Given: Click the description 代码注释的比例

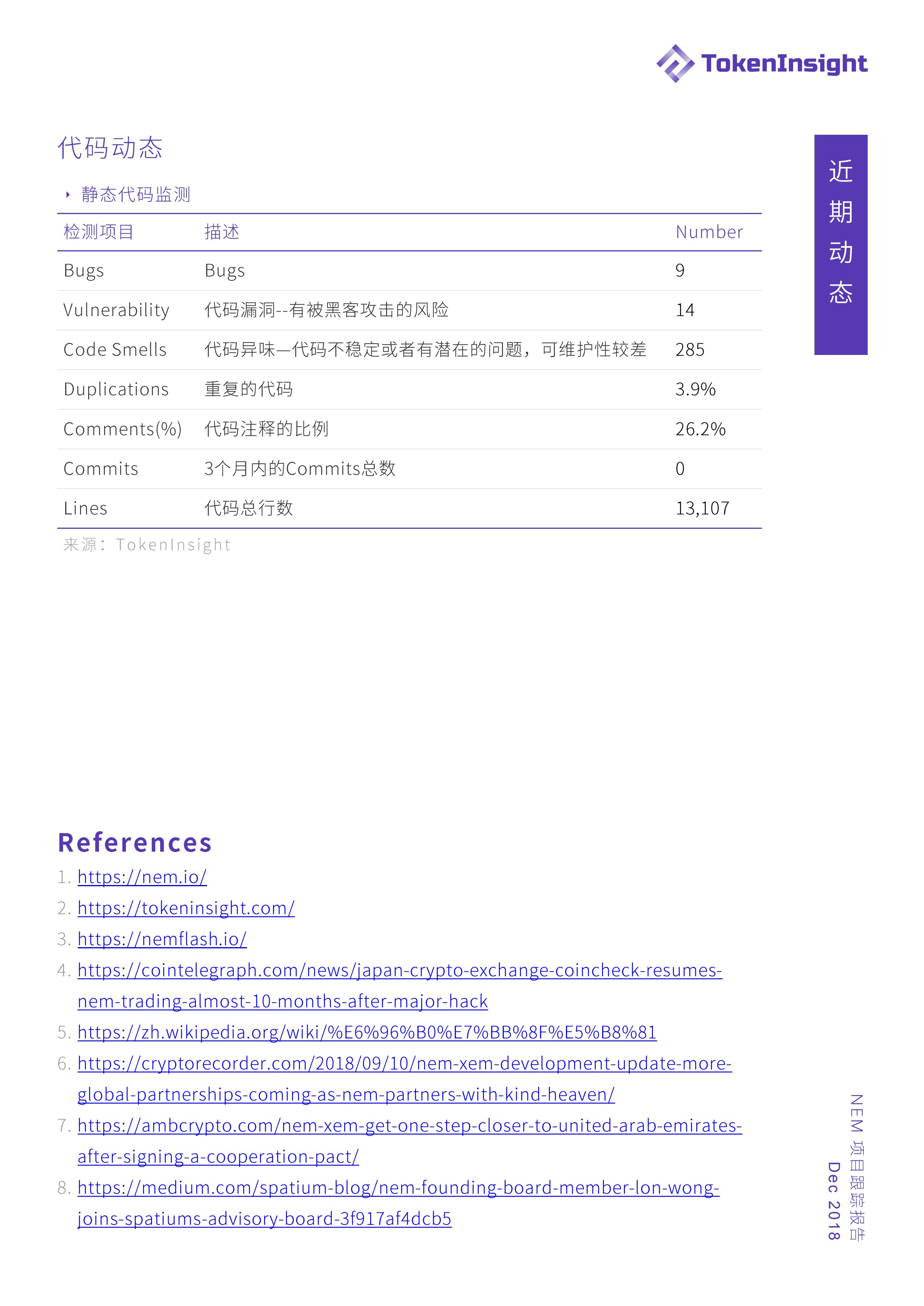Looking at the screenshot, I should (x=266, y=430).
